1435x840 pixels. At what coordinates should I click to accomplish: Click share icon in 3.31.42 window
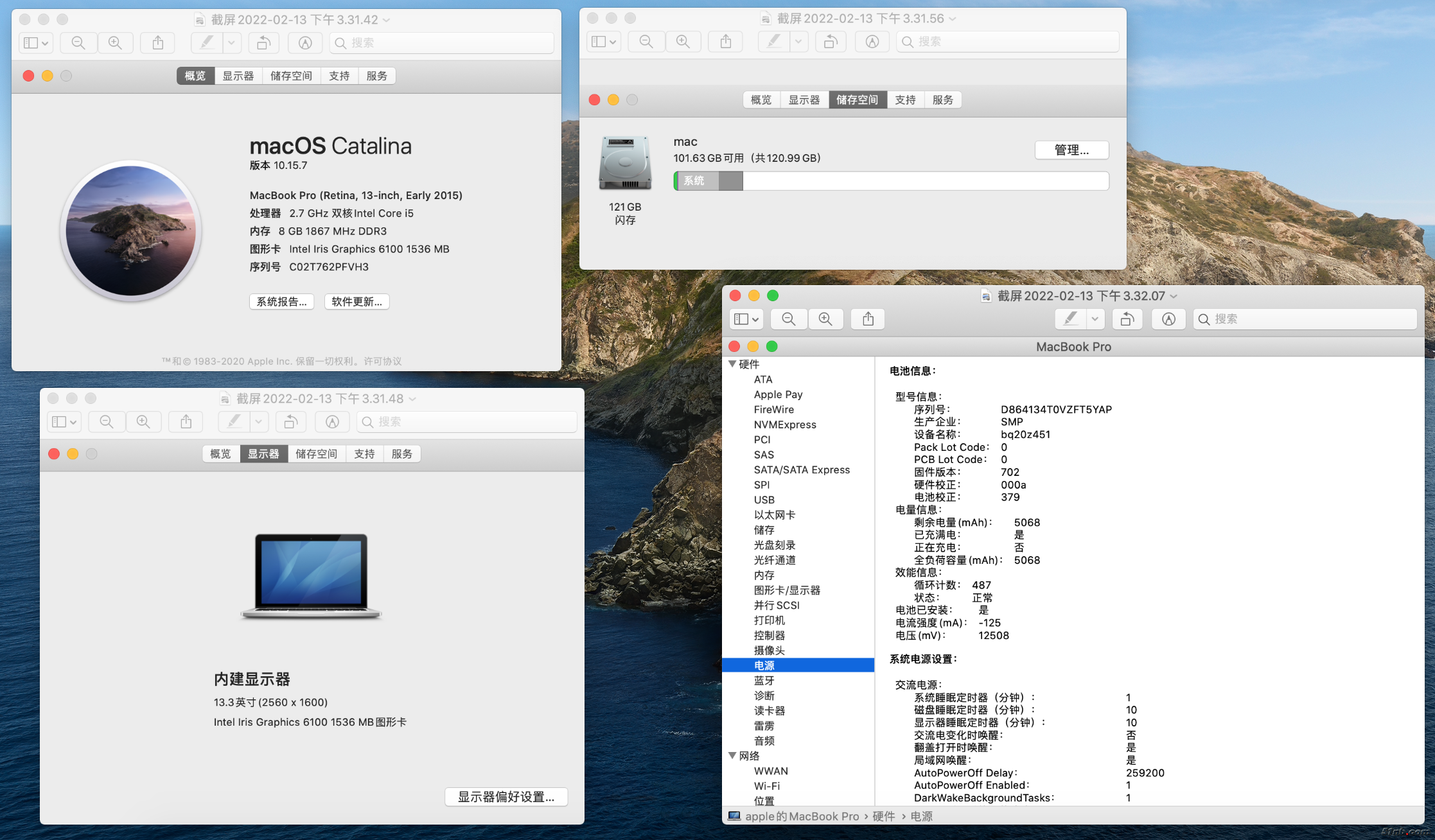tap(158, 43)
